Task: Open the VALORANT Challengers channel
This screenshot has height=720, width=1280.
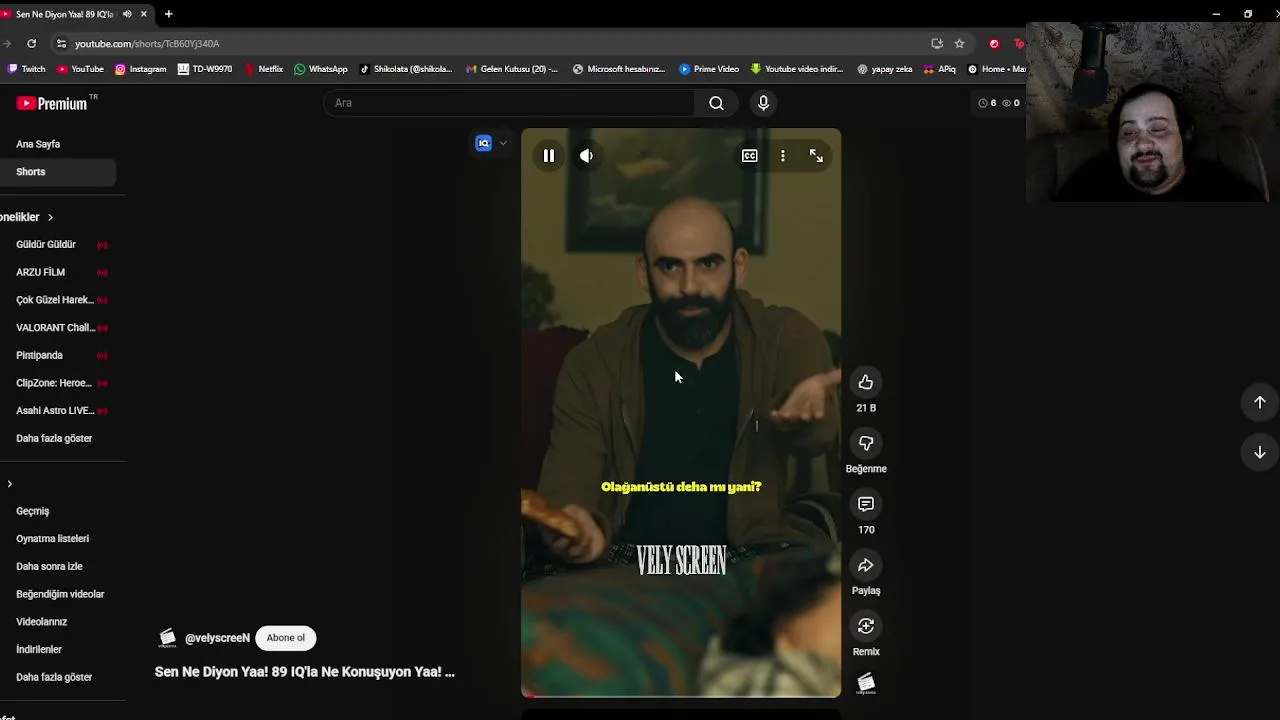Action: pos(55,328)
